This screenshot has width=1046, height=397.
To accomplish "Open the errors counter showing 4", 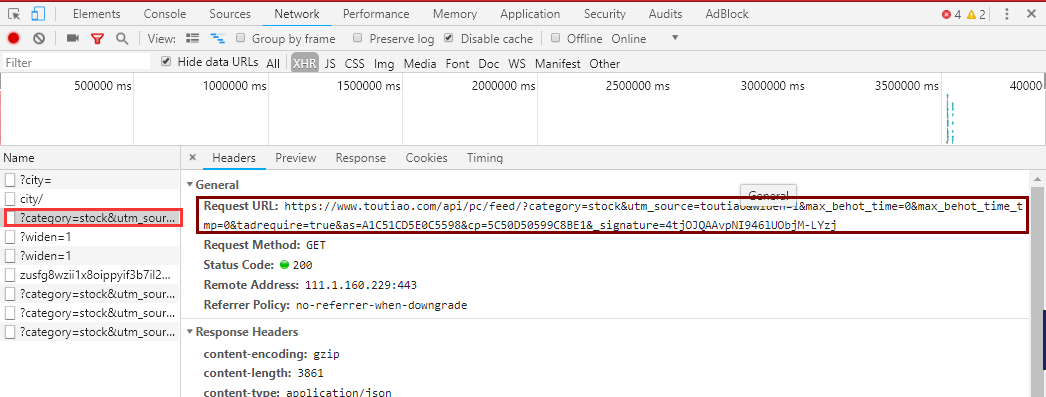I will tap(951, 14).
